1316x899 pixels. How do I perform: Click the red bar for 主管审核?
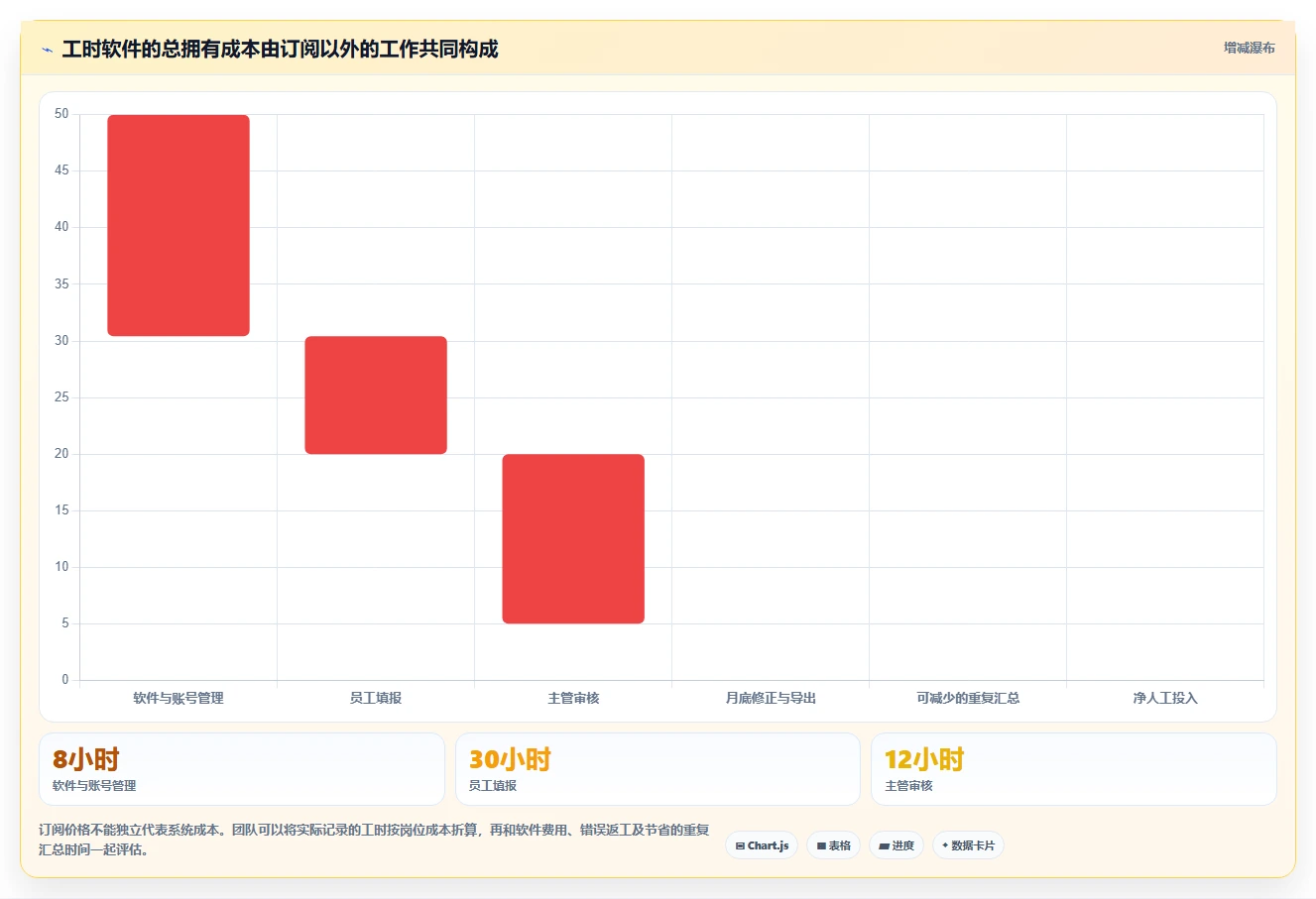coord(573,539)
